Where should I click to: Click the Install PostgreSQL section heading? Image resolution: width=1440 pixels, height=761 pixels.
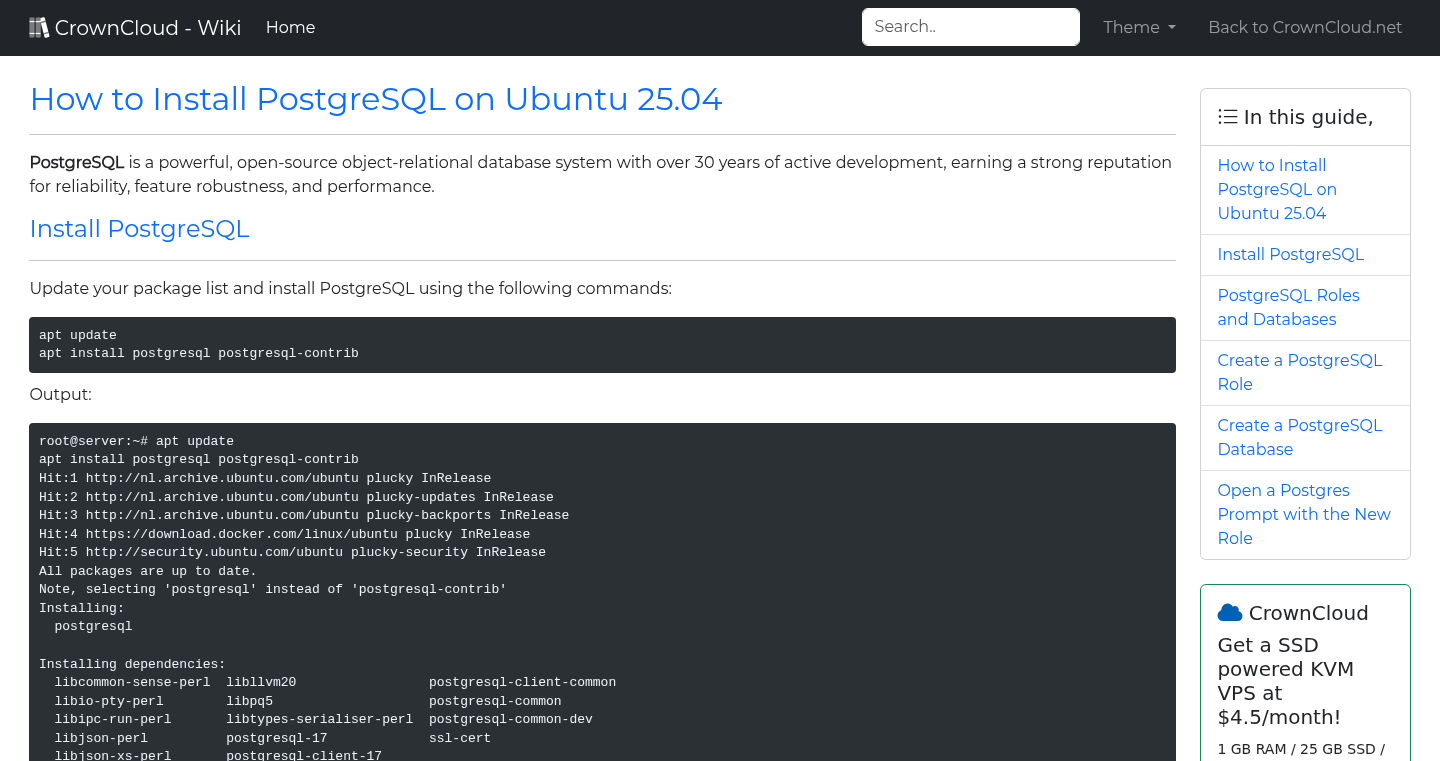point(139,229)
